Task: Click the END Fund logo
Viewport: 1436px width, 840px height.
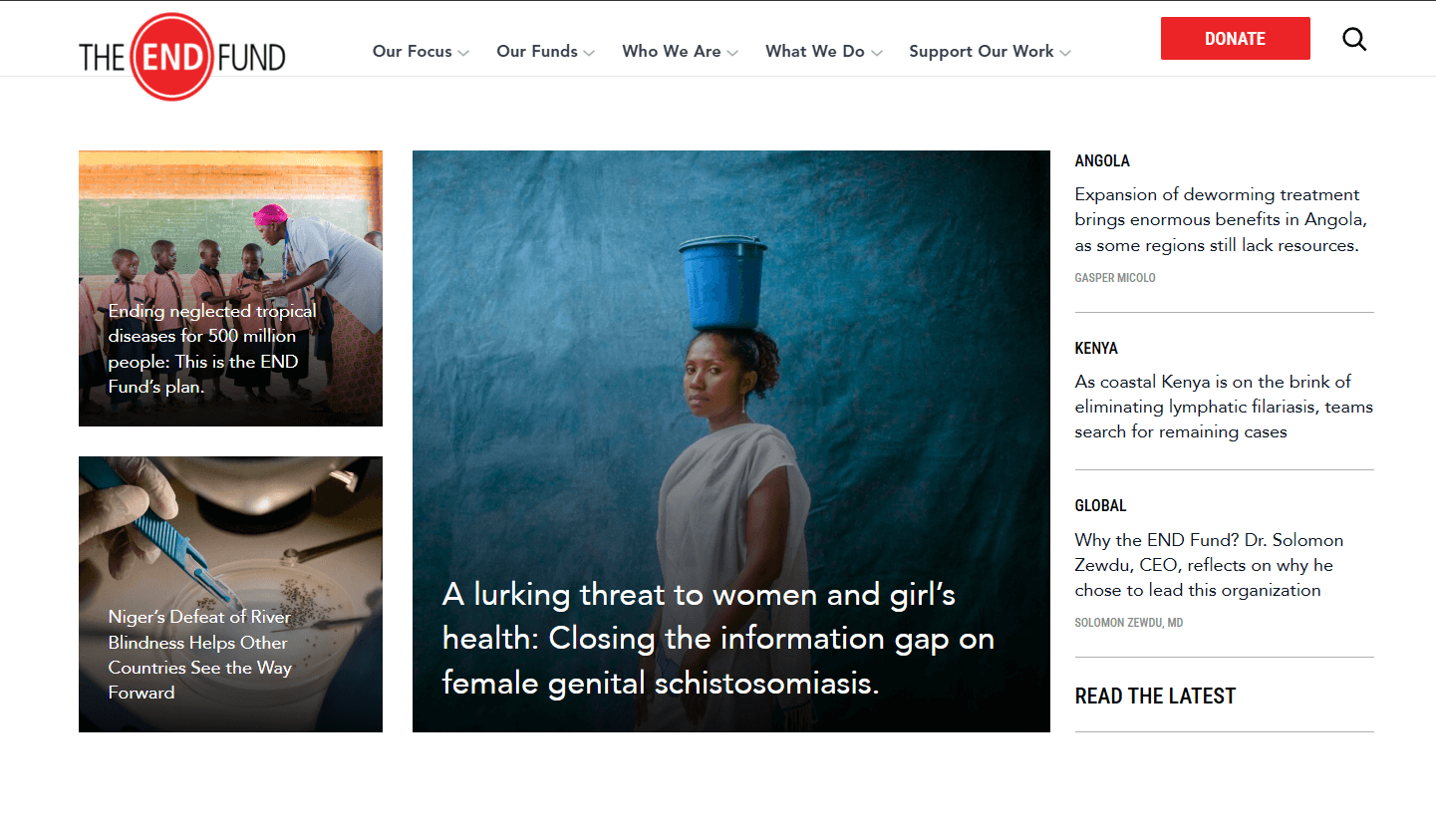Action: pyautogui.click(x=182, y=57)
